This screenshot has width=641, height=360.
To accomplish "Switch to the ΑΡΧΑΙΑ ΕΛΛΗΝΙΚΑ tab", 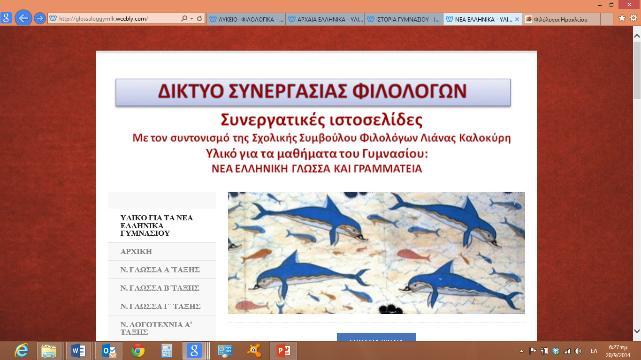I will pos(325,19).
